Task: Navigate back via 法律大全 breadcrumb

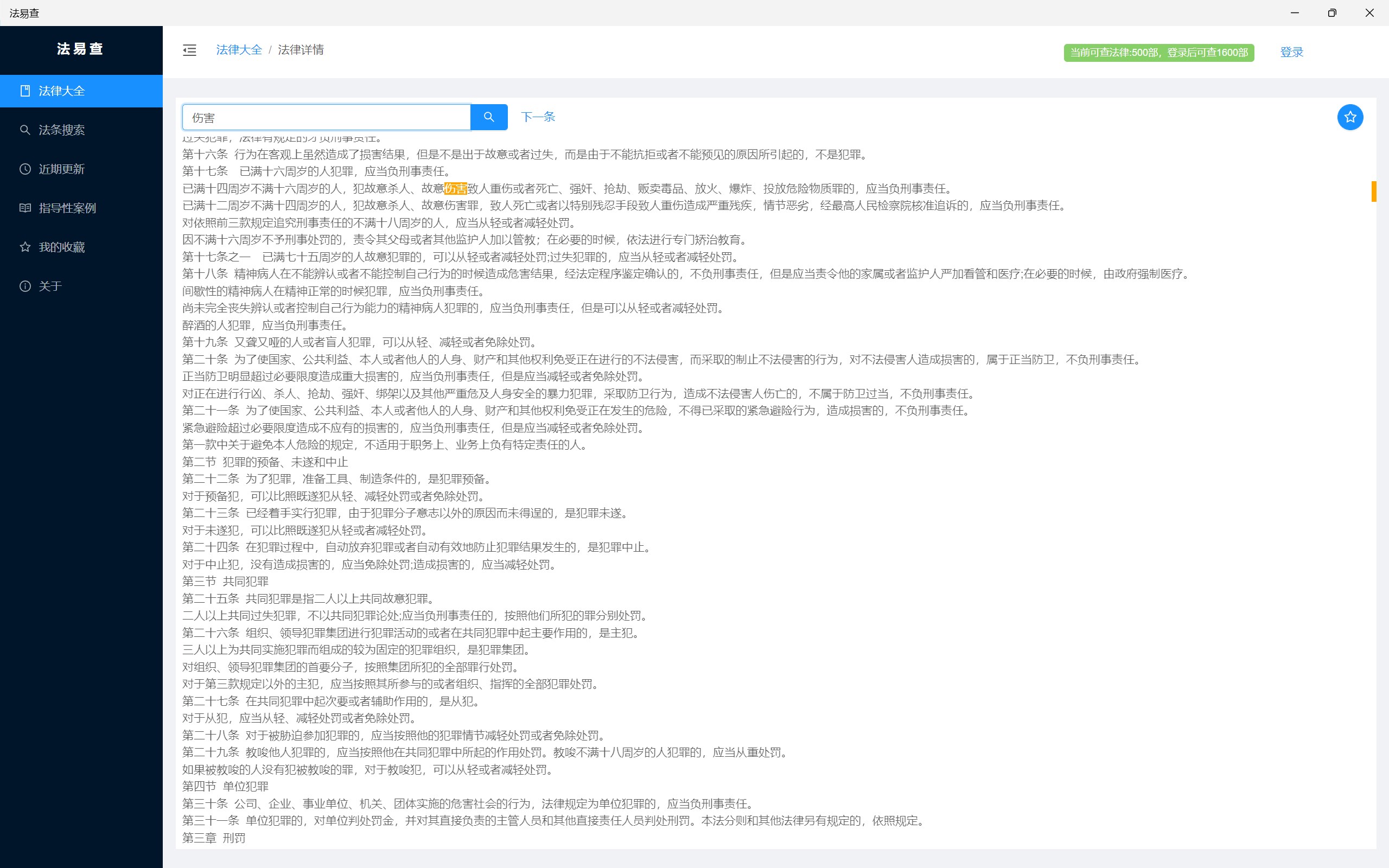Action: coord(239,50)
